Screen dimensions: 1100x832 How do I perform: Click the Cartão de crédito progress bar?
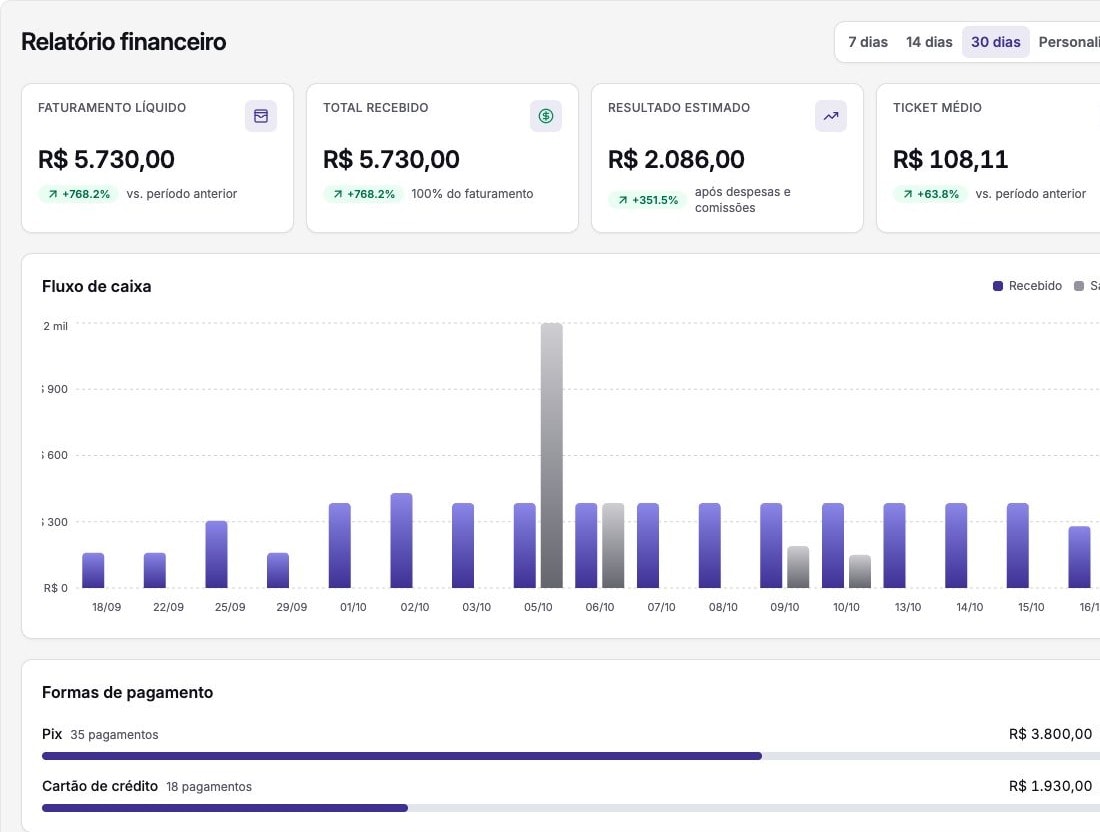[571, 808]
